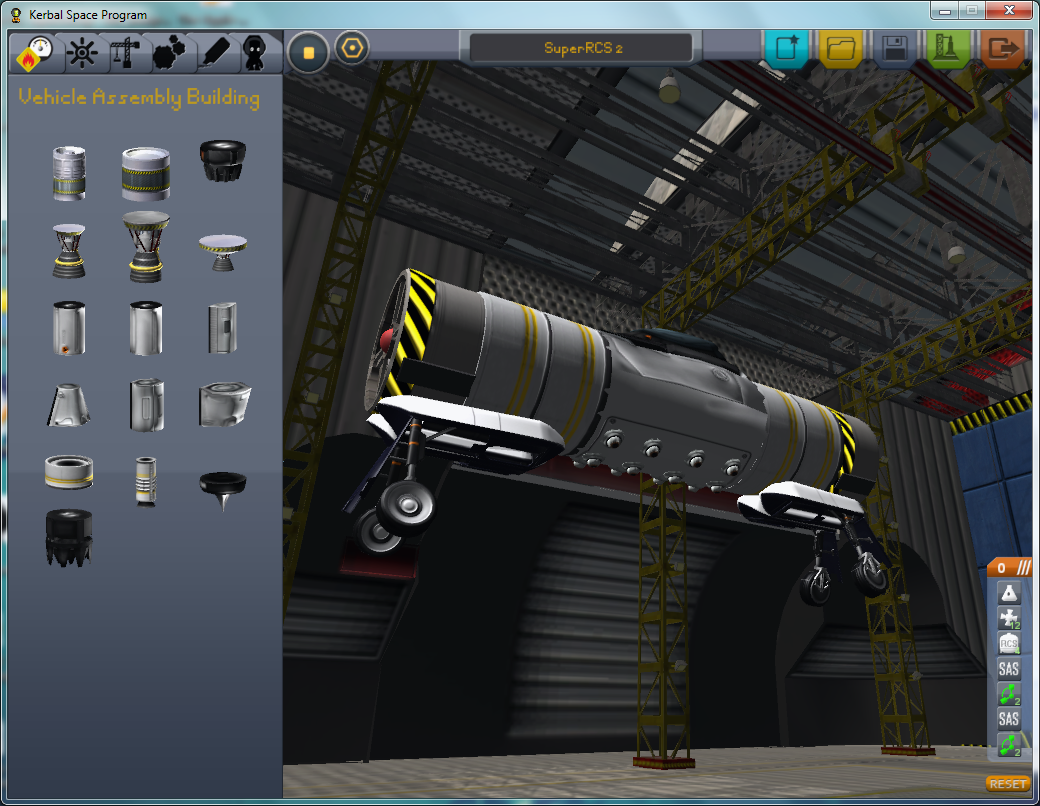The height and width of the screenshot is (806, 1040).
Task: Close the Kerbal Space Program window
Action: (x=1009, y=11)
